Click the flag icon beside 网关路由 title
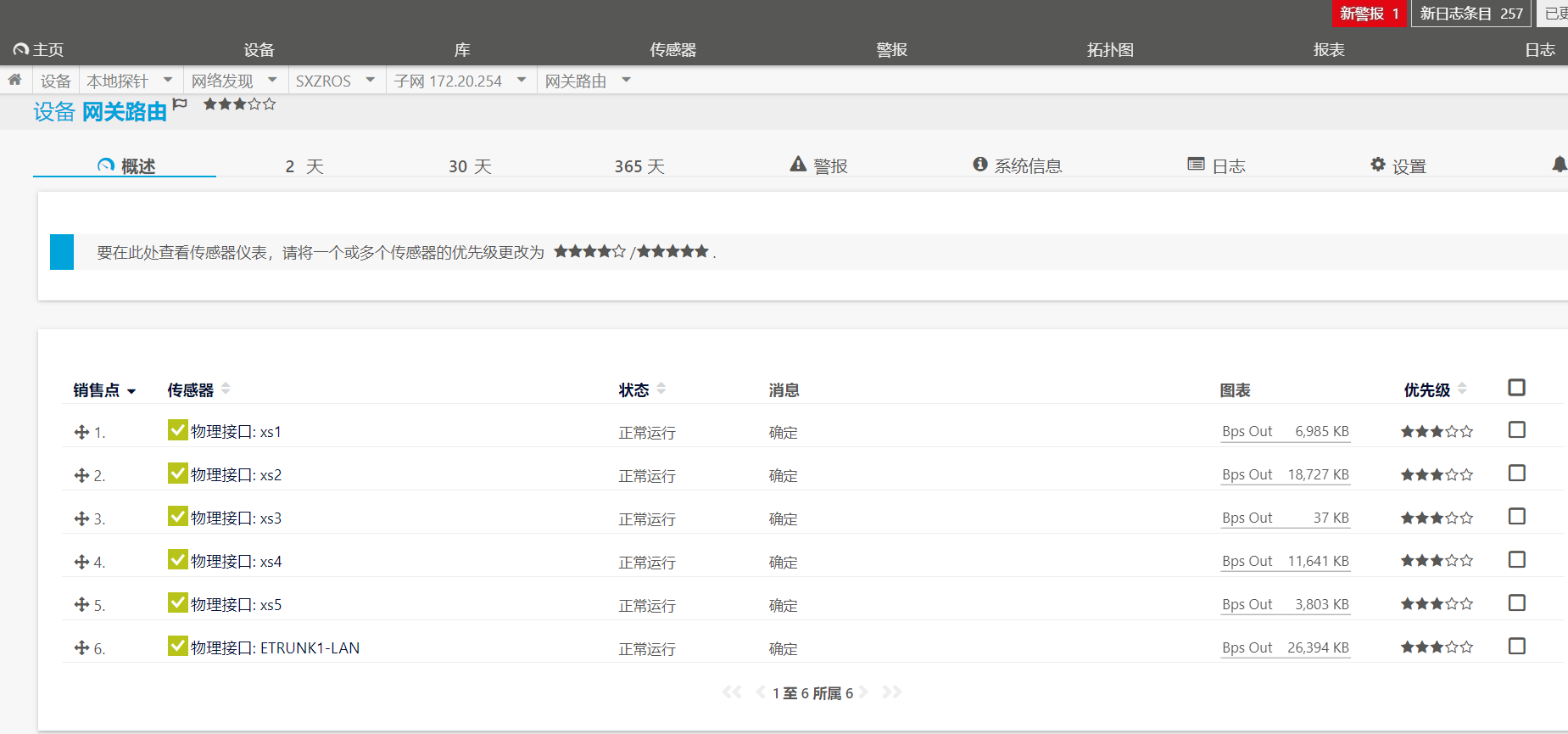 point(180,104)
